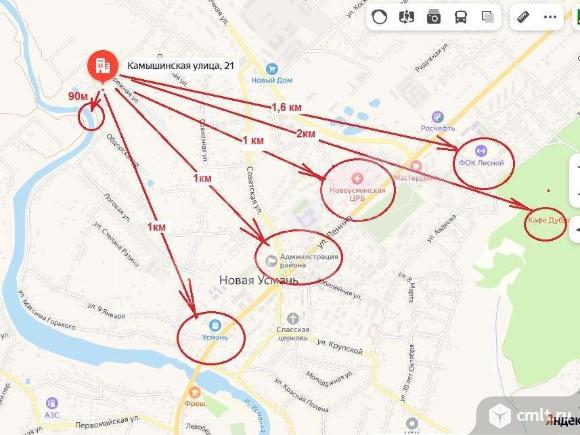The image size is (580, 435).
Task: Open the Кафе Дуб place label
Action: coord(547,220)
